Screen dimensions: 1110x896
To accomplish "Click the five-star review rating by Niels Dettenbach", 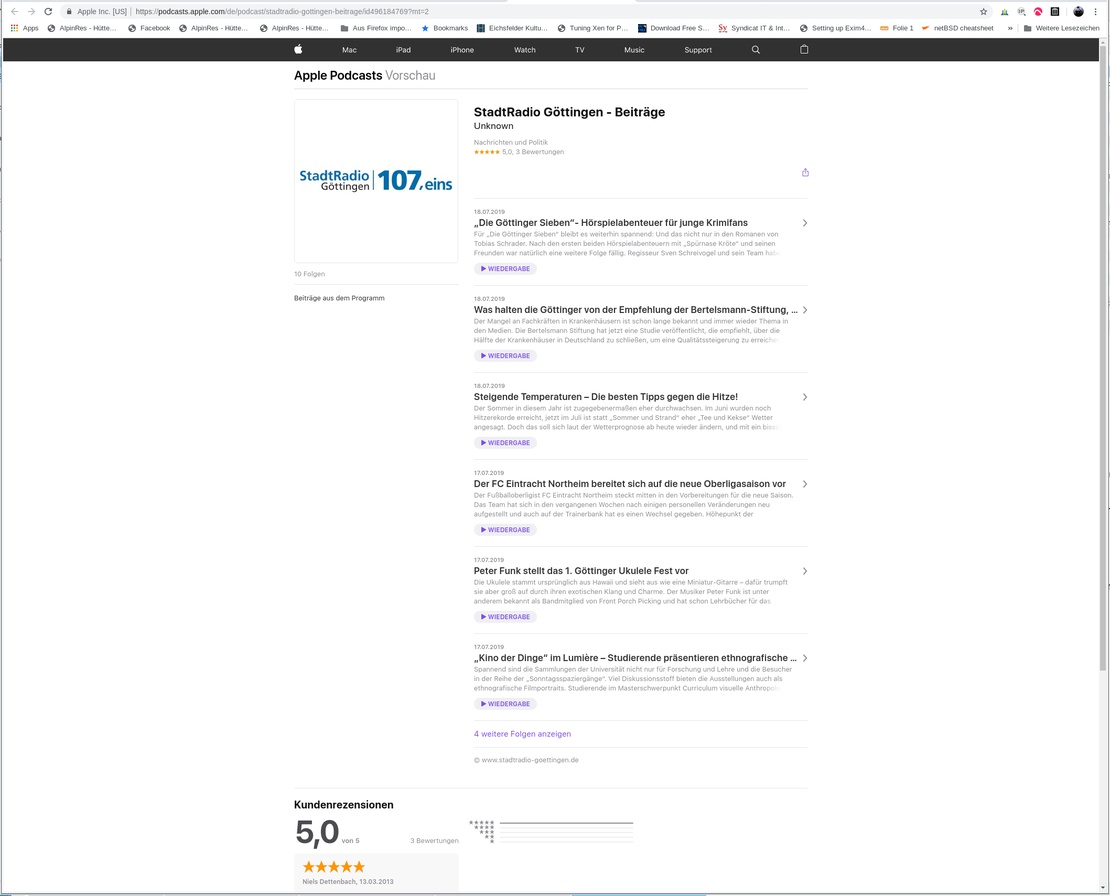I will coord(334,867).
